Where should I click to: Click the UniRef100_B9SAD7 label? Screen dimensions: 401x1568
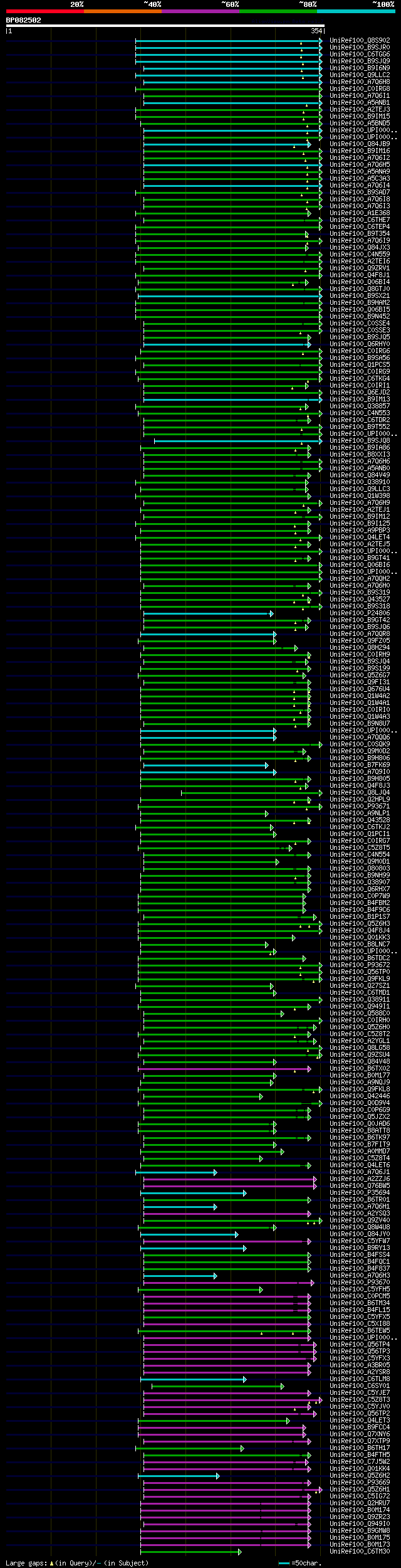(x=360, y=193)
